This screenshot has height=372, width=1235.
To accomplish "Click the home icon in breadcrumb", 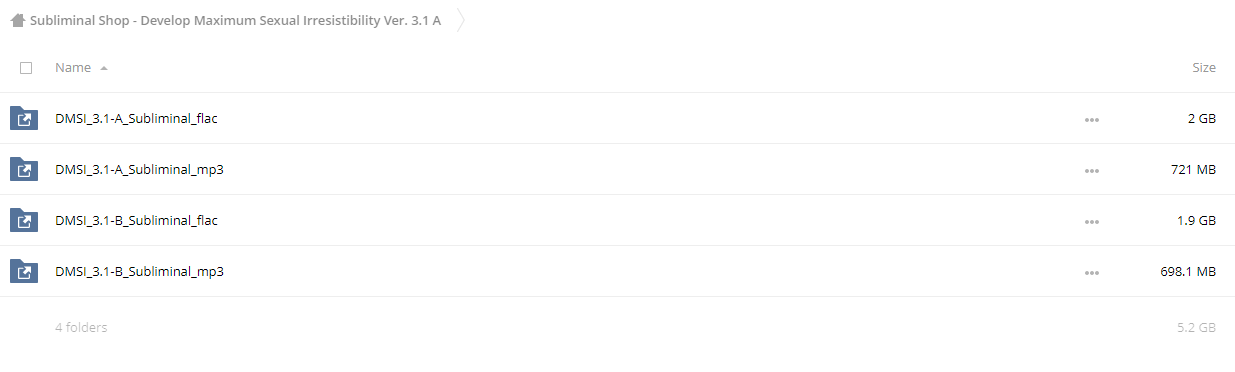I will click(x=18, y=20).
